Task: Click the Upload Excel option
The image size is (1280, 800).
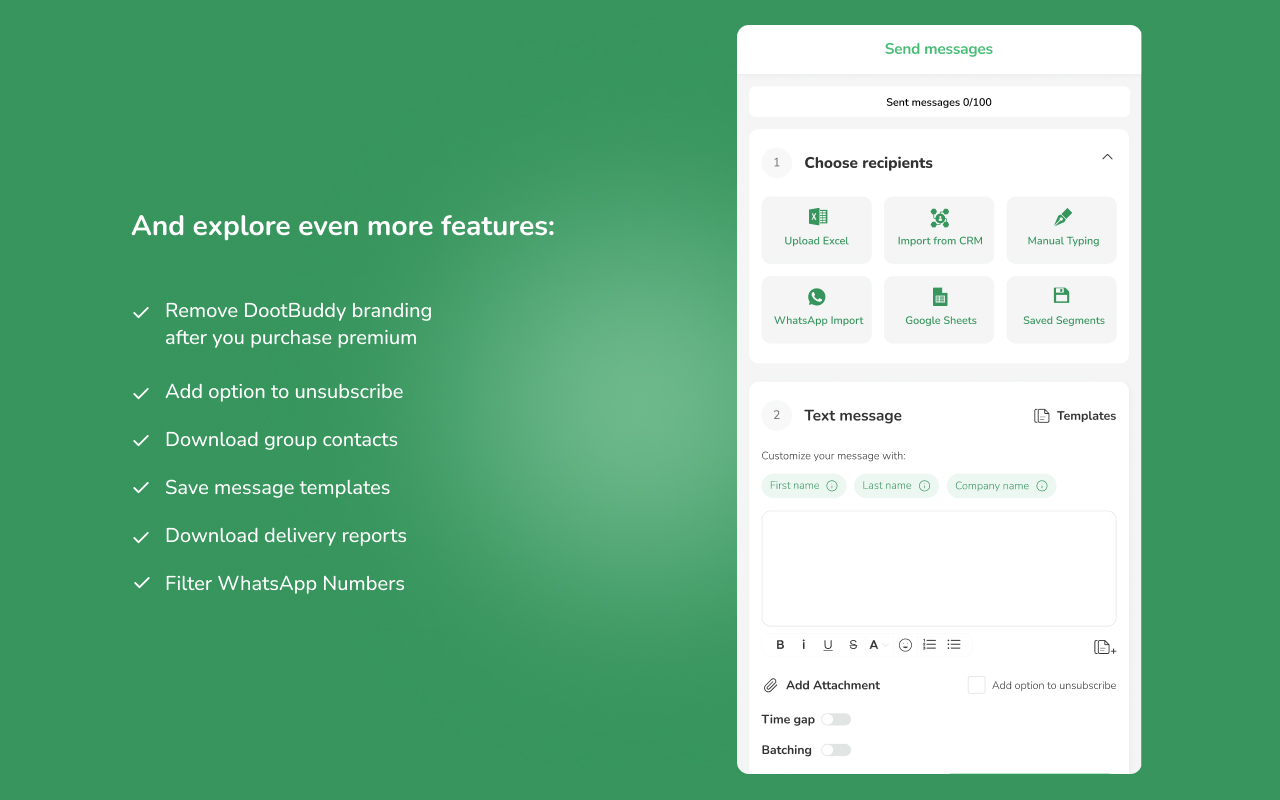Action: pos(816,230)
